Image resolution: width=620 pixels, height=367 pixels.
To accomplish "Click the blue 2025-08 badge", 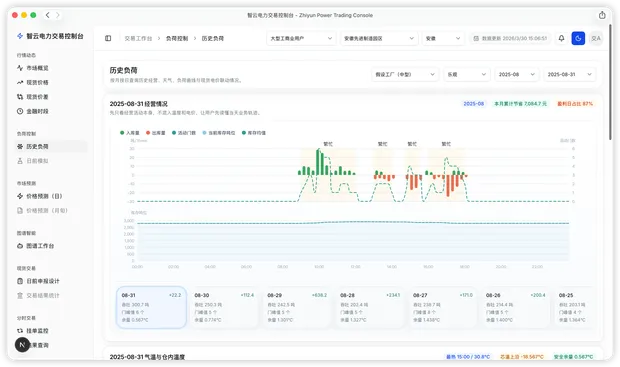I will (474, 104).
